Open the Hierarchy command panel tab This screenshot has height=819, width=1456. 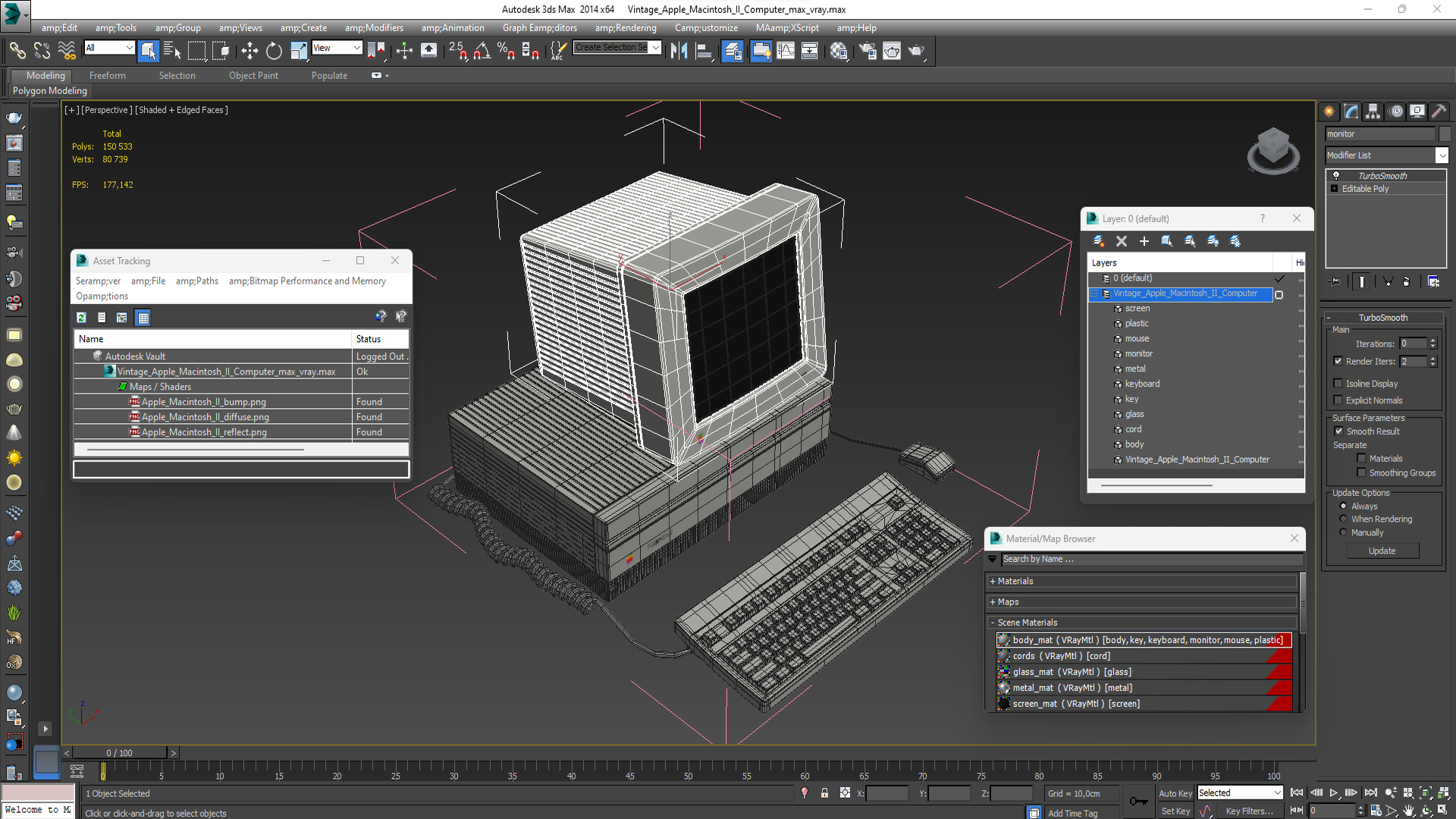pyautogui.click(x=1373, y=111)
